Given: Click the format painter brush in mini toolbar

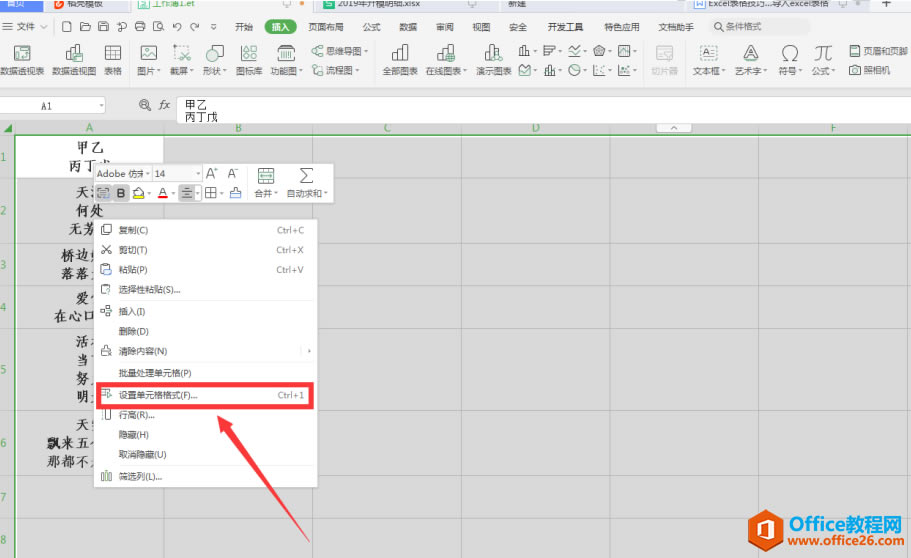Looking at the screenshot, I should 235,193.
